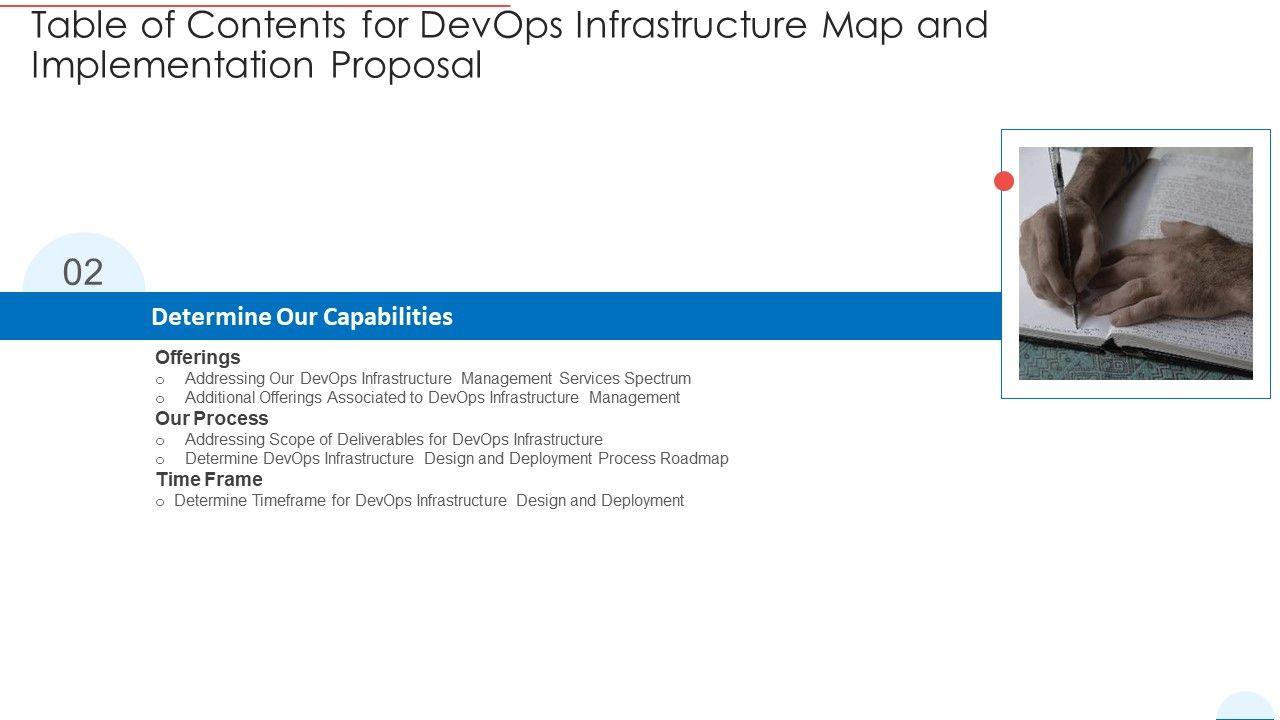
Task: Click the Our Process heading
Action: tap(212, 418)
